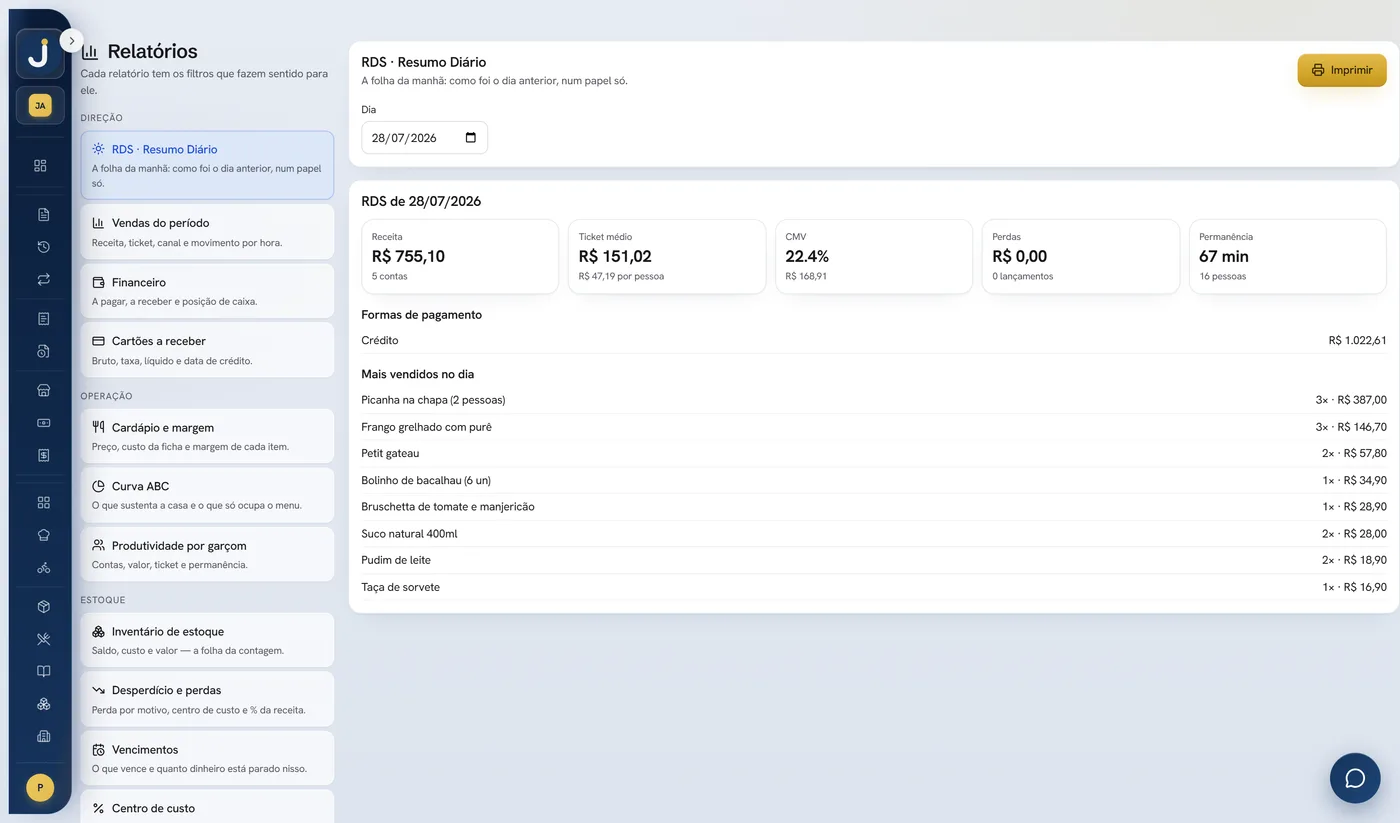Click the package box icon in sidebar

pos(43,607)
